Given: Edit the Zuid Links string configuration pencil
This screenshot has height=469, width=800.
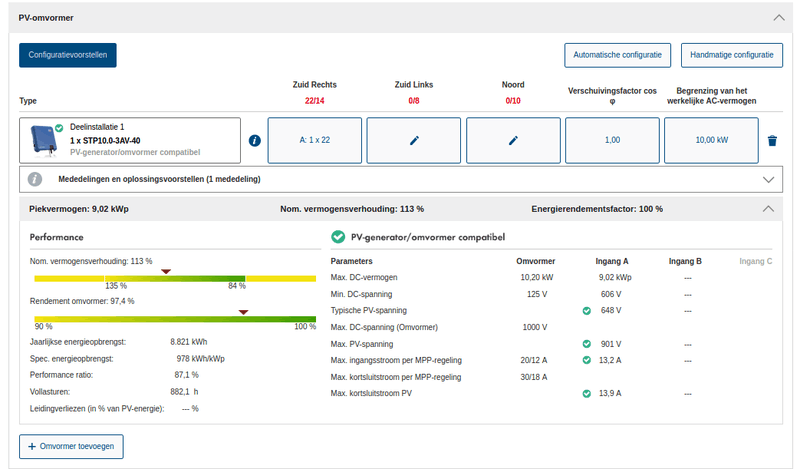Looking at the screenshot, I should (x=414, y=141).
